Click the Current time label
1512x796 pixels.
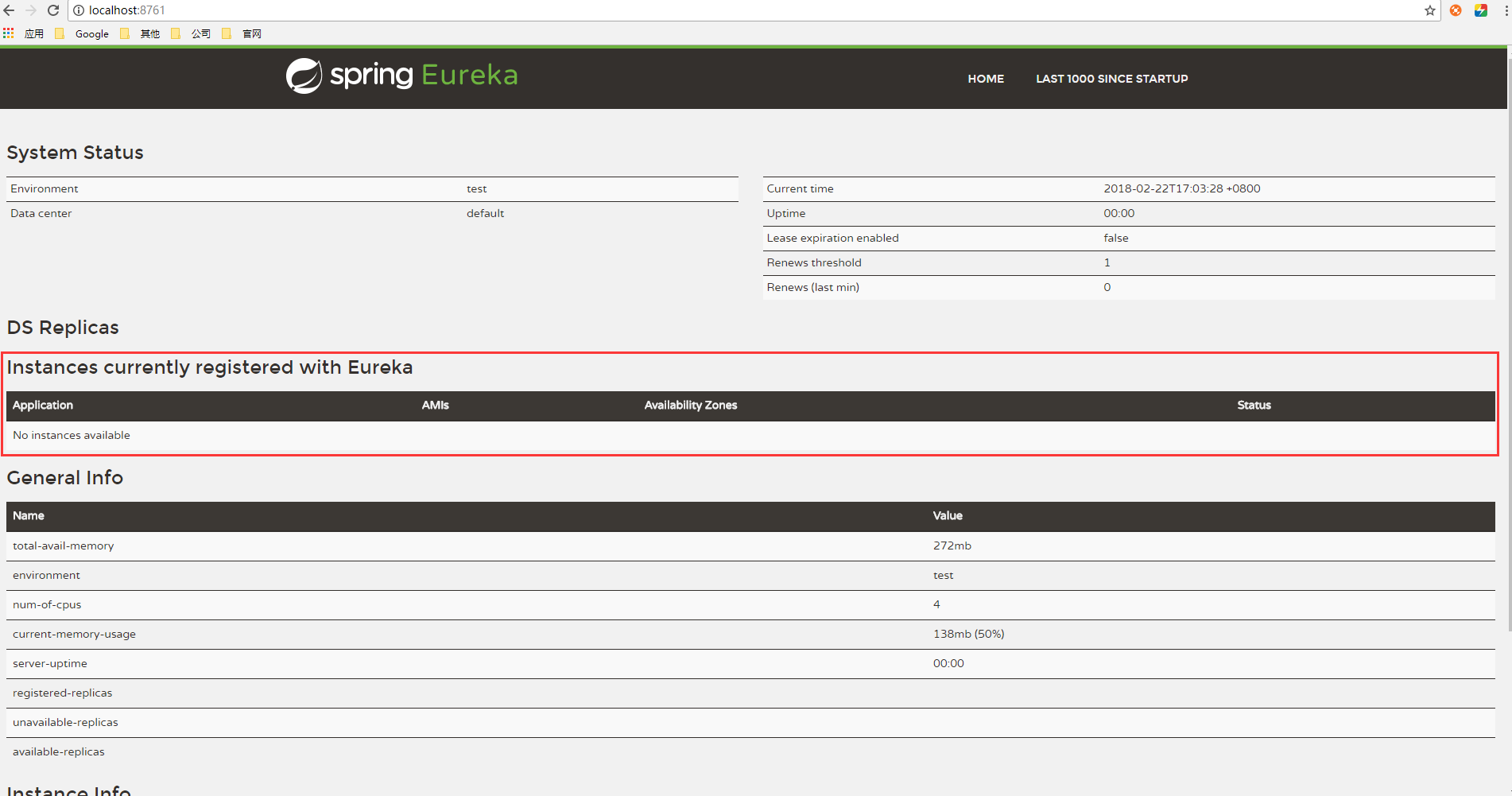[x=801, y=188]
